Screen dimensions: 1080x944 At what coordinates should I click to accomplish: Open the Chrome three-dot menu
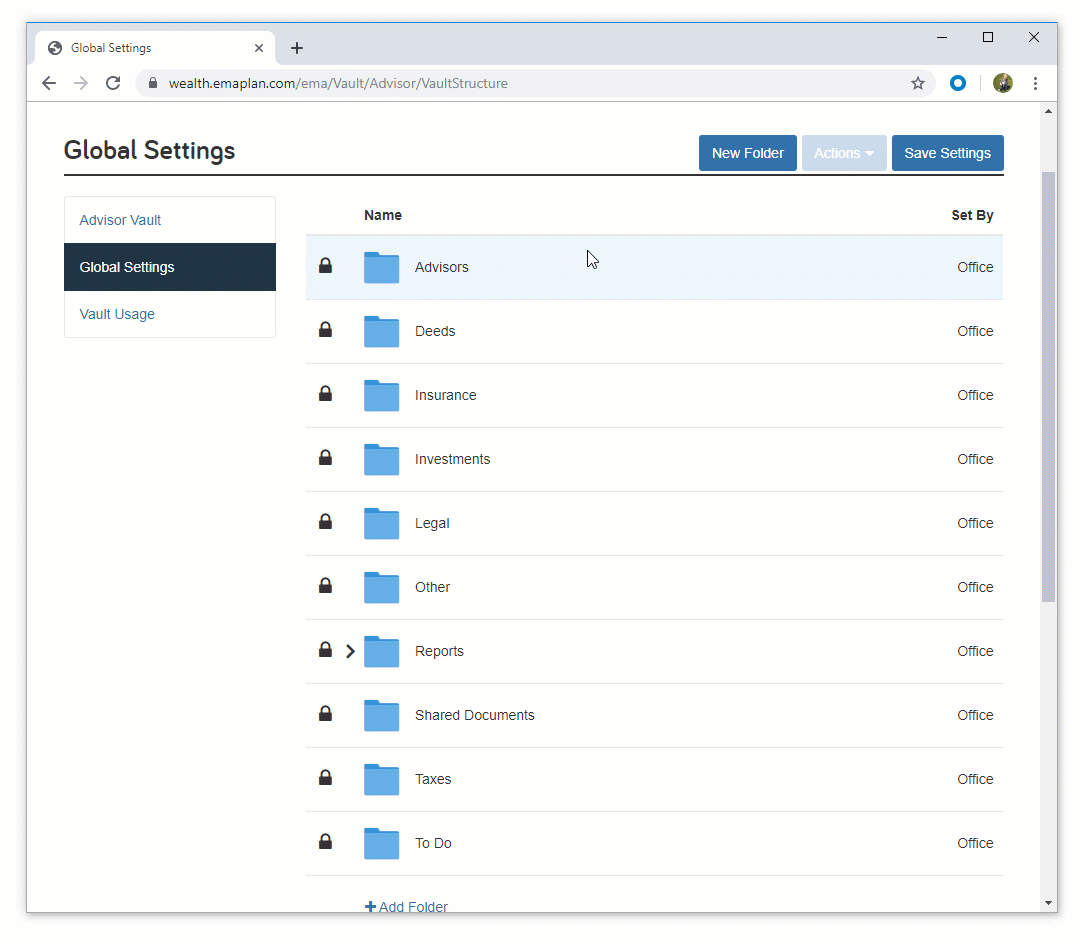click(1035, 83)
